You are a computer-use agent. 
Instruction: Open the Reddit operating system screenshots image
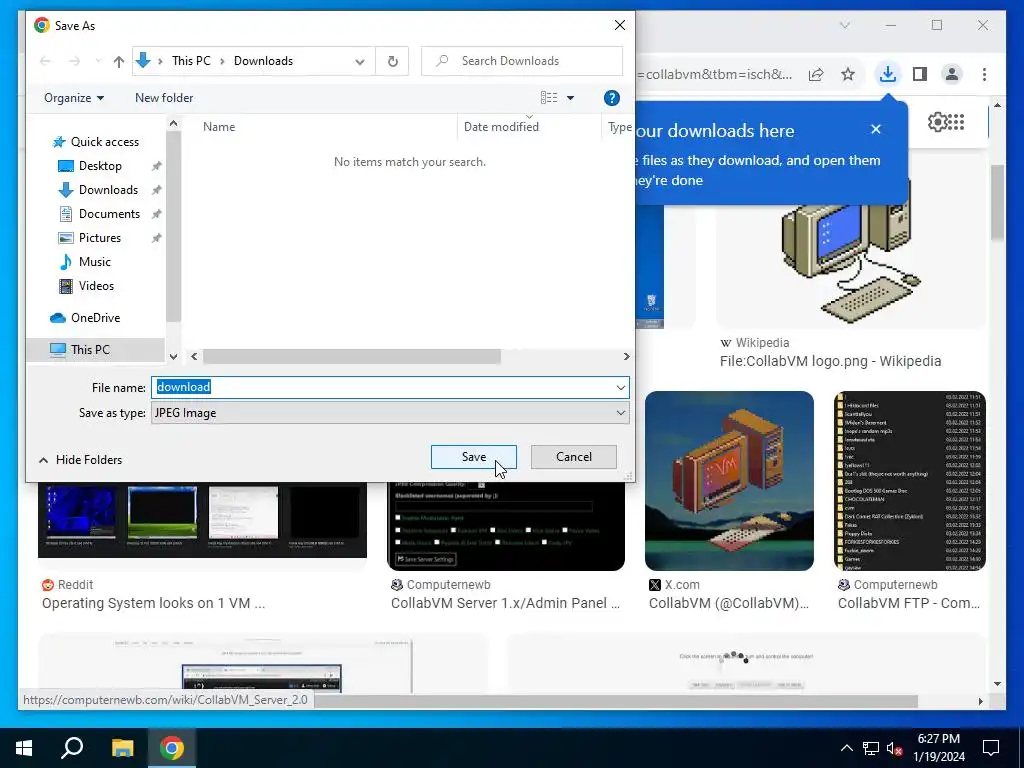point(202,520)
